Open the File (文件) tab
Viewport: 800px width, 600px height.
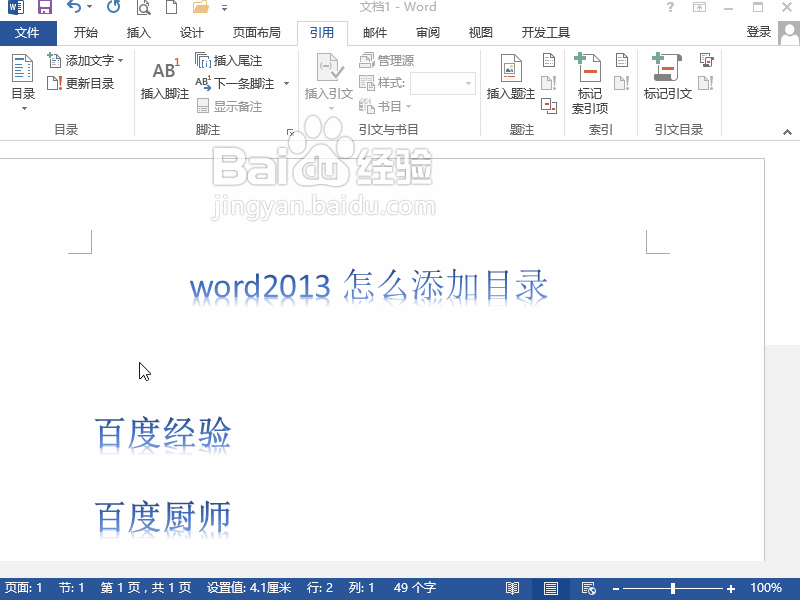28,33
